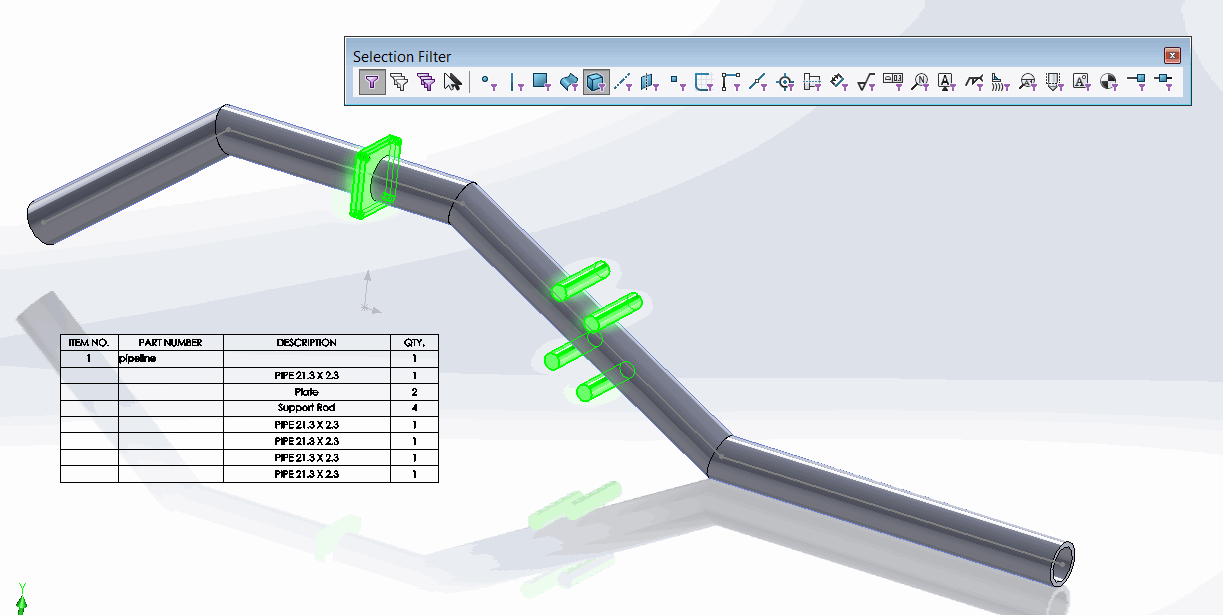Turn on the Filter Faces option
The height and width of the screenshot is (615, 1223).
(x=542, y=82)
